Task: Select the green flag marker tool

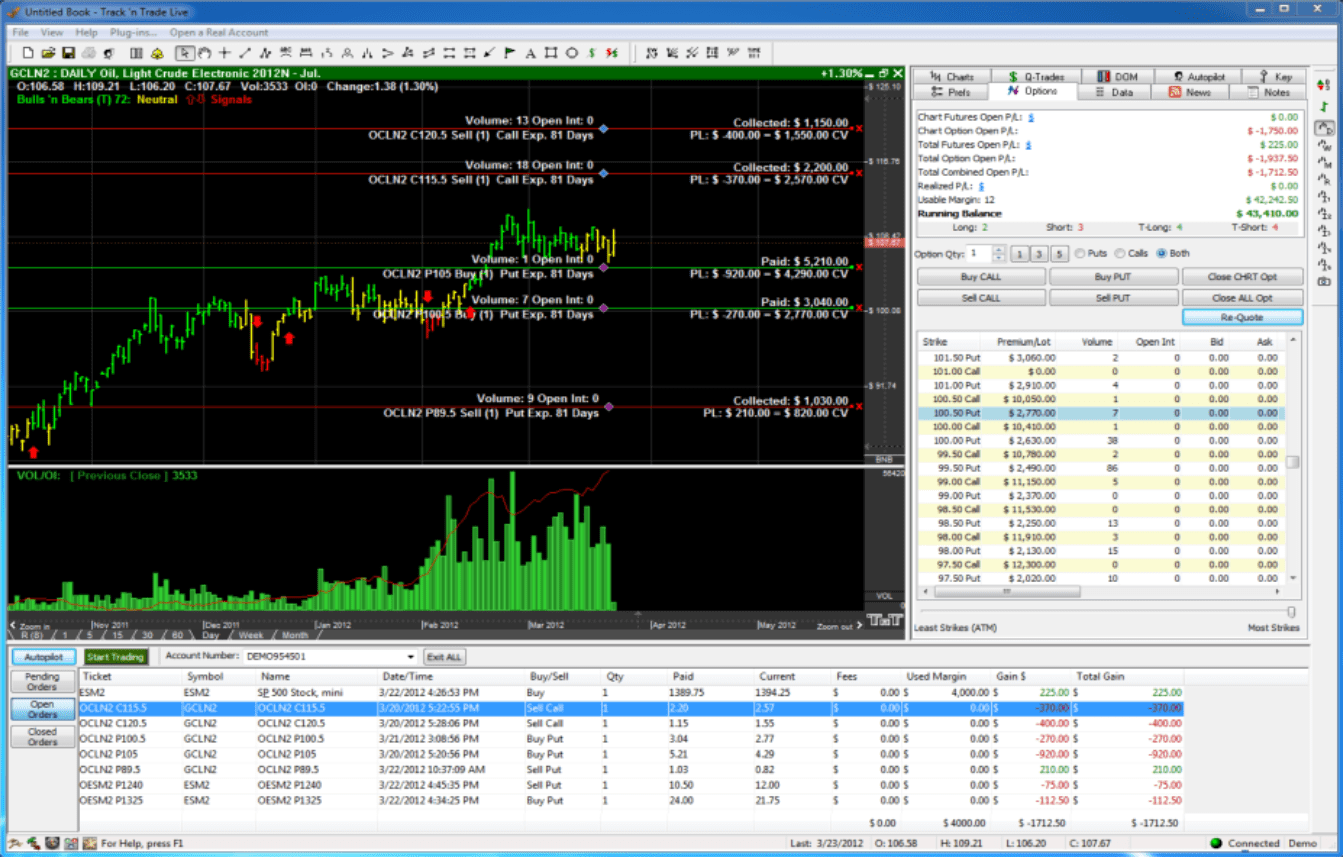Action: pos(509,53)
